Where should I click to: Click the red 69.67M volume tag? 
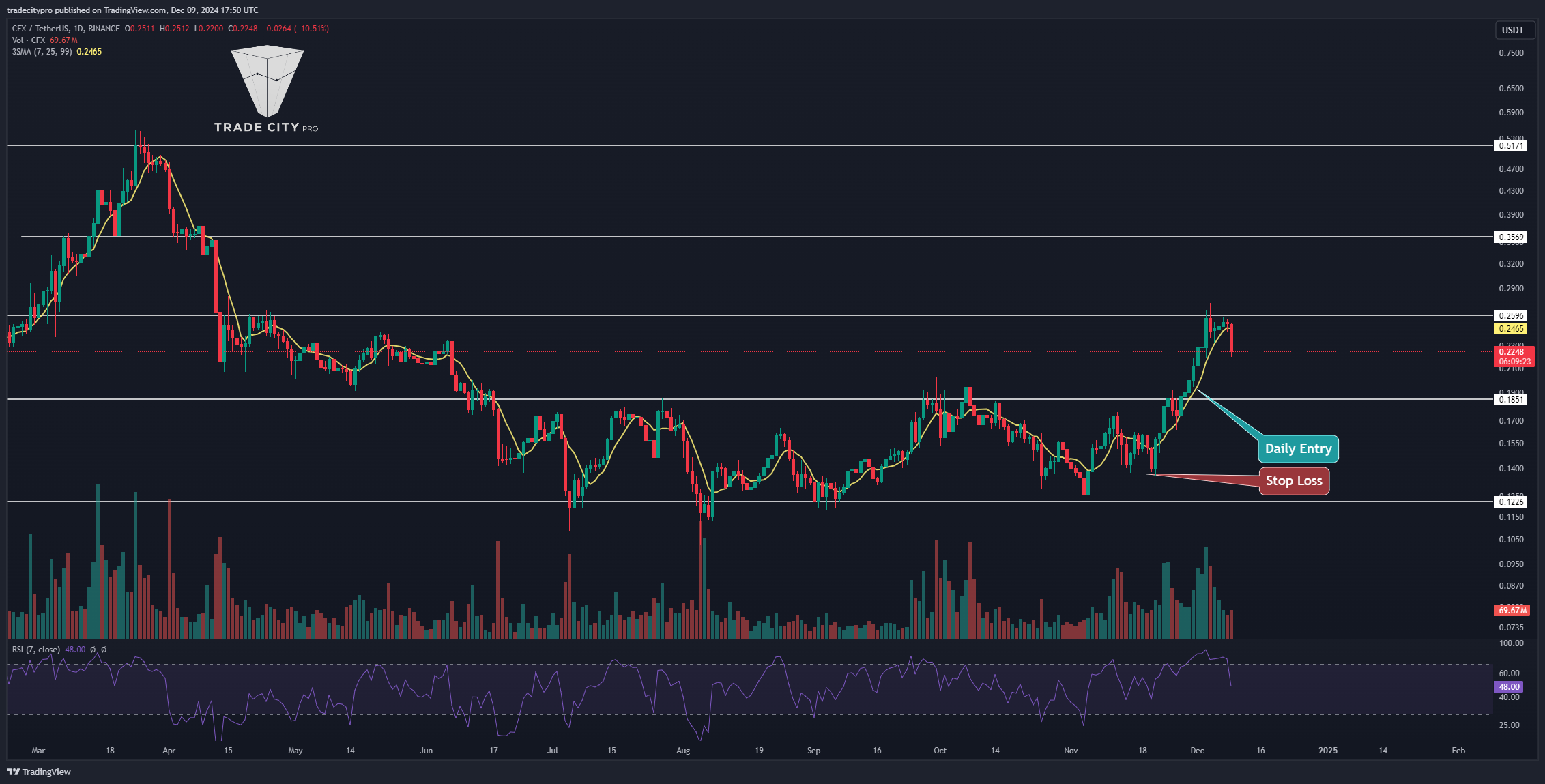click(x=1512, y=611)
